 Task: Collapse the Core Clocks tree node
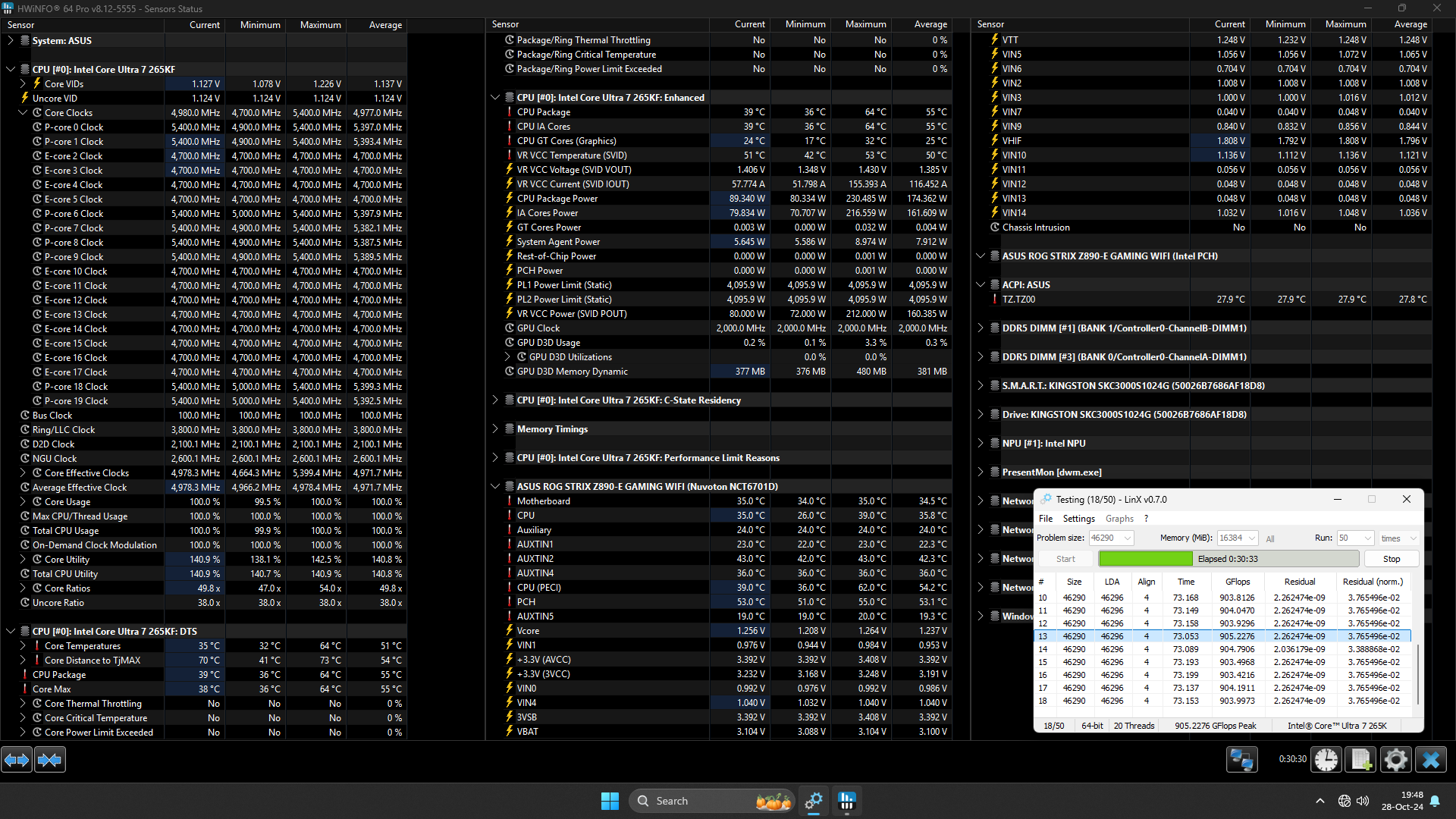(23, 112)
